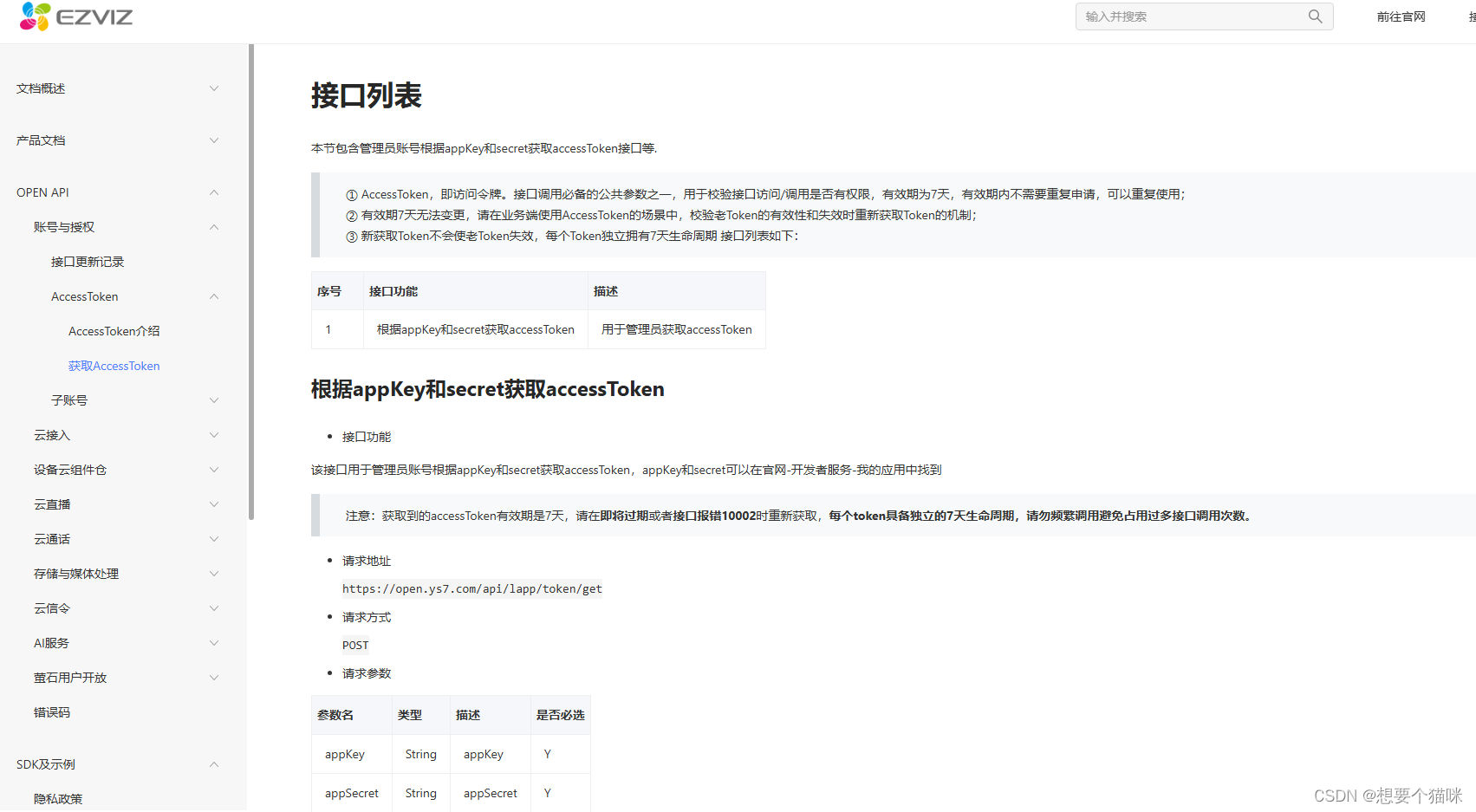Select 云信令 sidebar item
This screenshot has height=812, width=1476.
[52, 608]
